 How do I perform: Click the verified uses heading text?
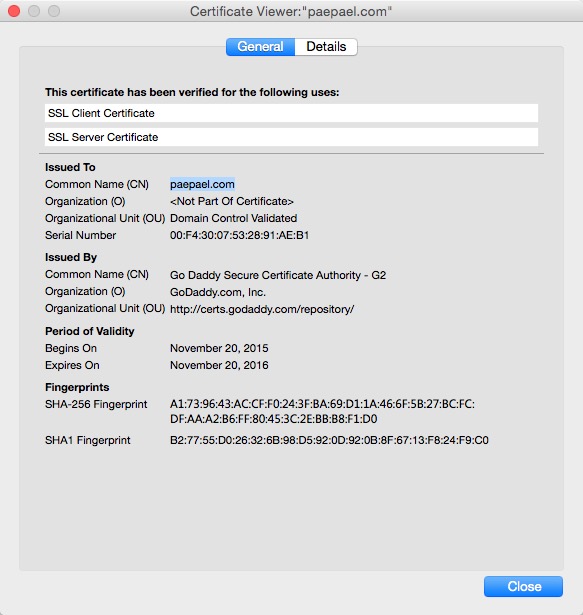(x=192, y=92)
